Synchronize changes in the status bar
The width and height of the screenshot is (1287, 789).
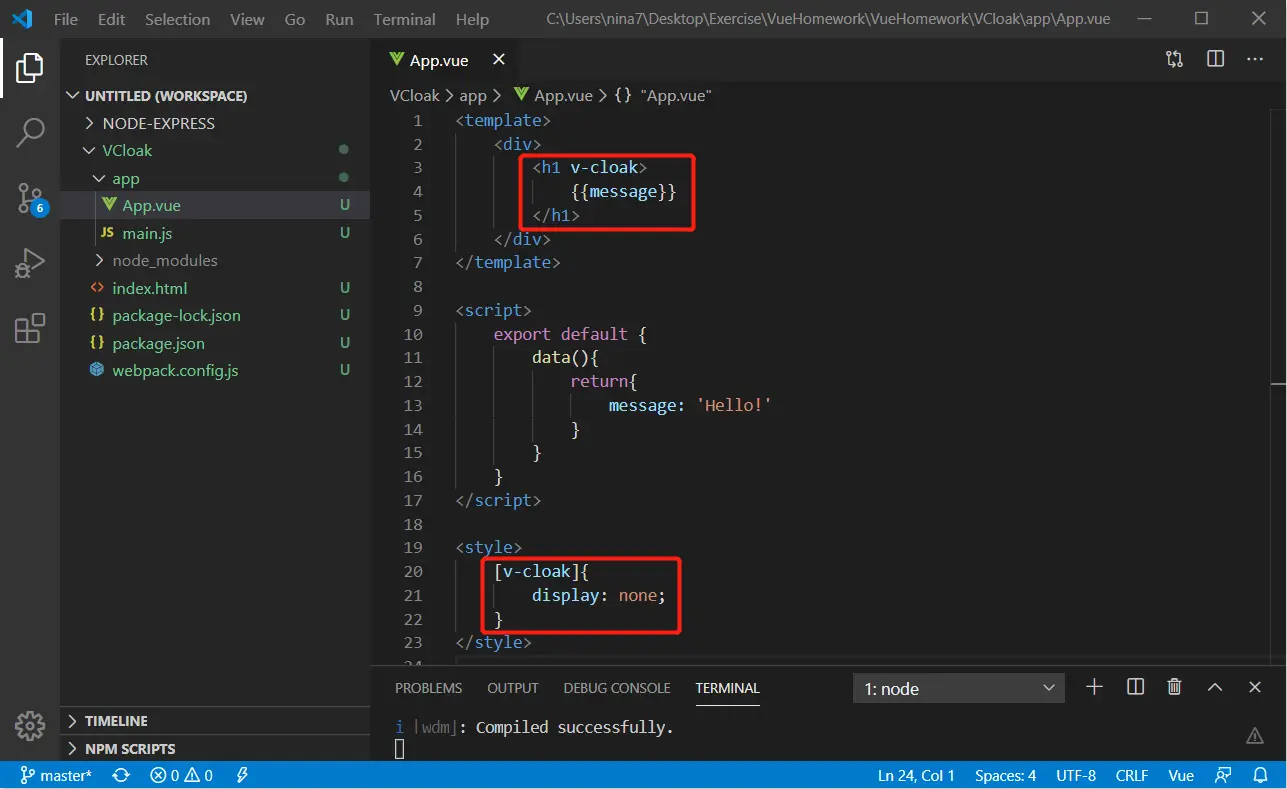point(121,775)
